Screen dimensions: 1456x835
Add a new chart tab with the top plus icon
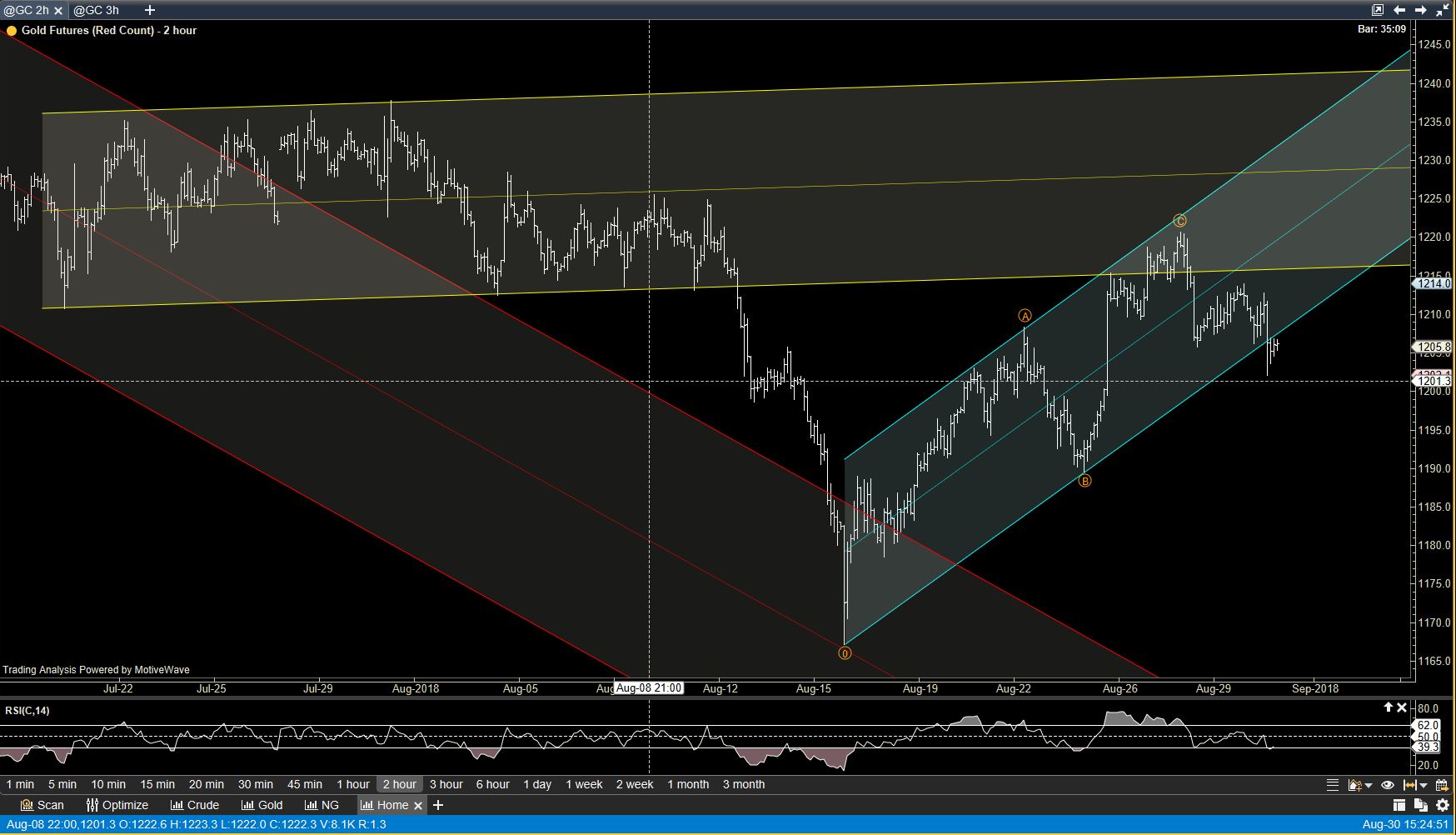[150, 10]
